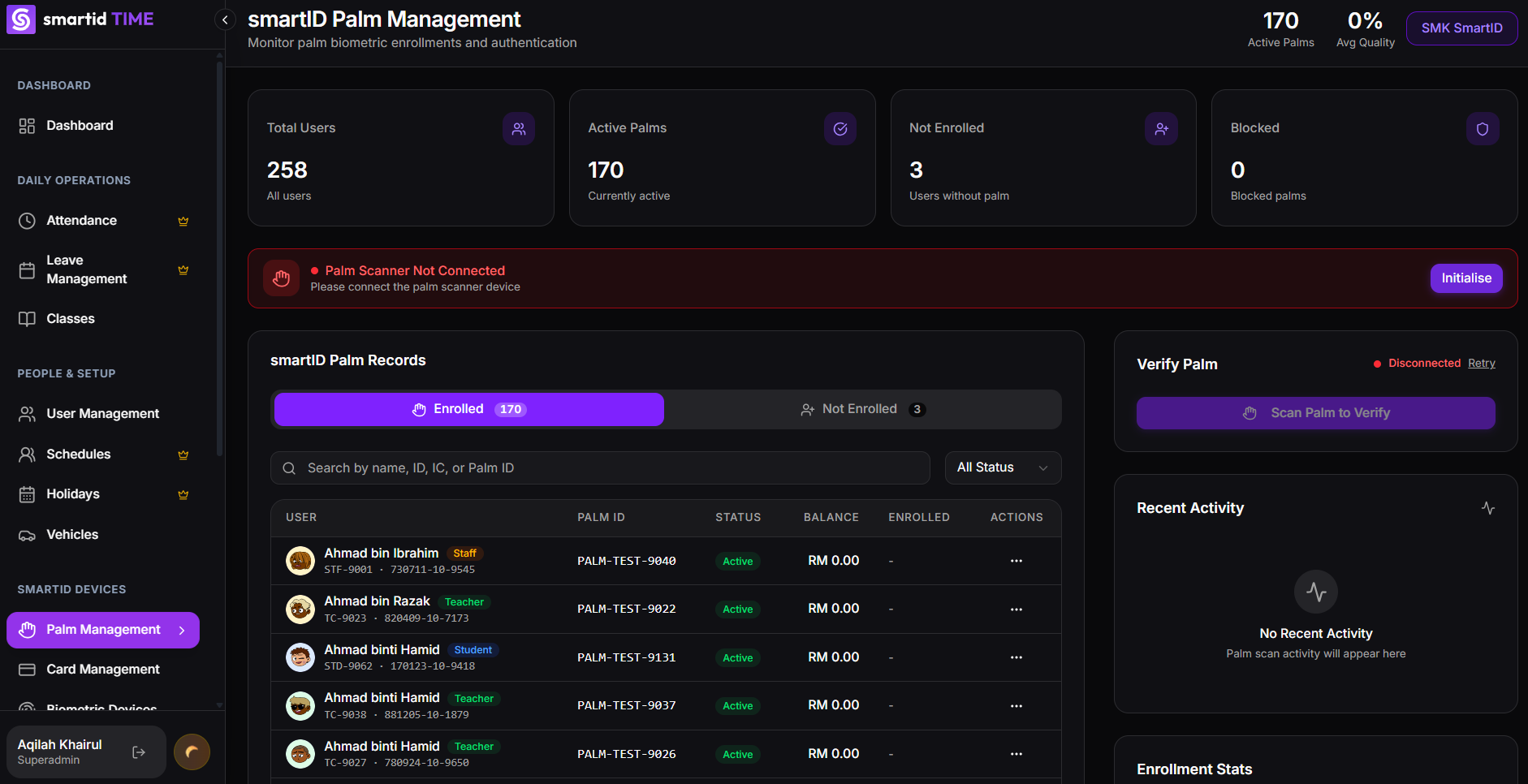The height and width of the screenshot is (784, 1528).
Task: Click the ACTIONS column header
Action: [x=1017, y=518]
